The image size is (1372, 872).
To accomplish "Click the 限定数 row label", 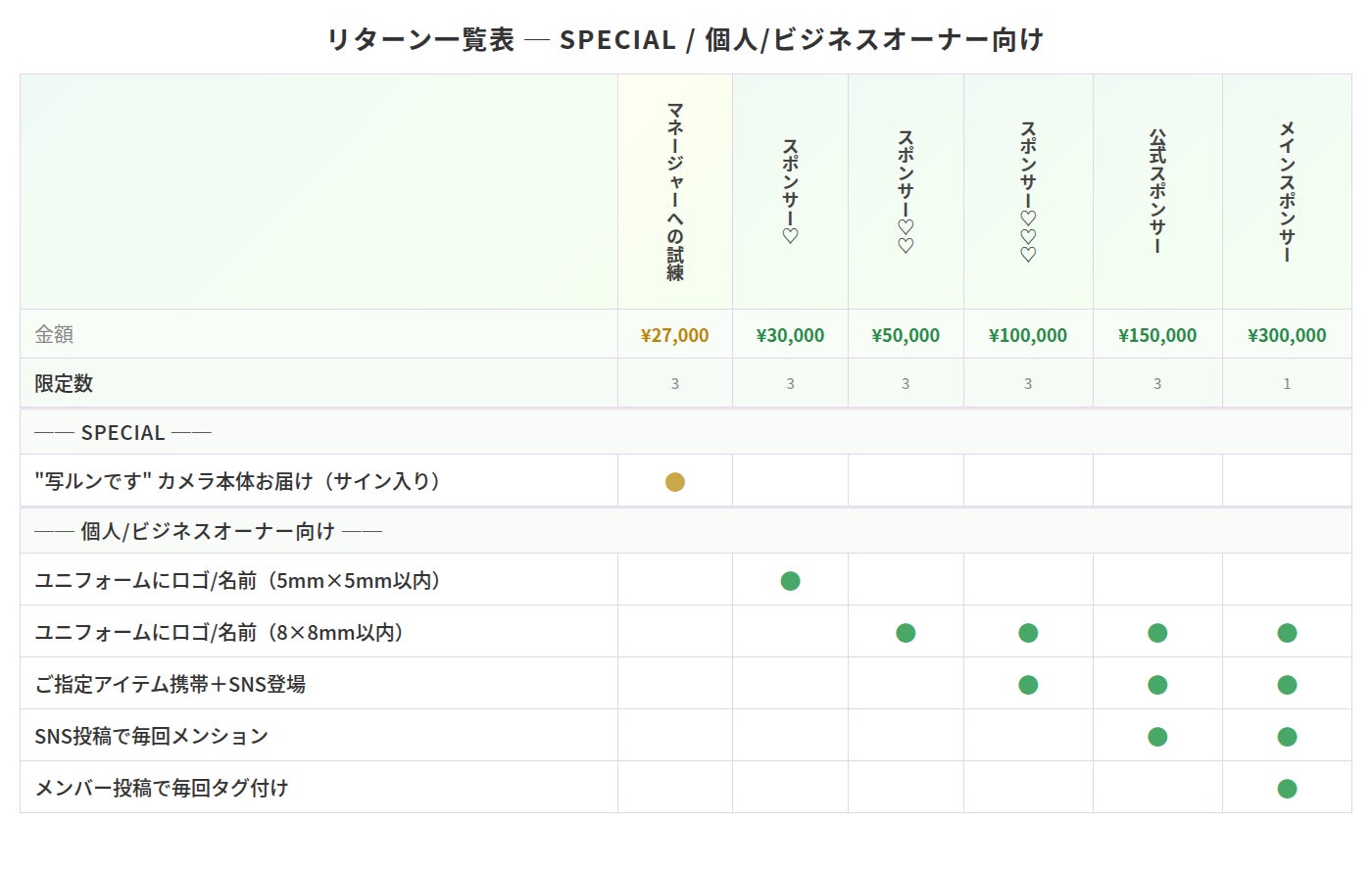I will pos(64,384).
